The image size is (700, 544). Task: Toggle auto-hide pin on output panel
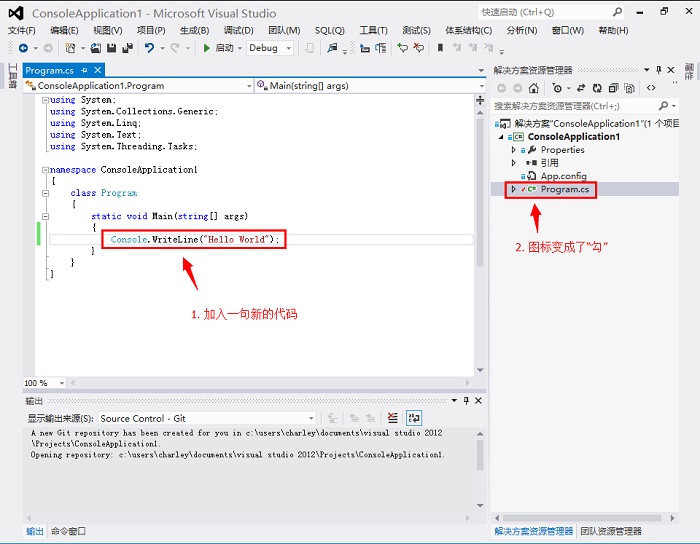tap(466, 400)
